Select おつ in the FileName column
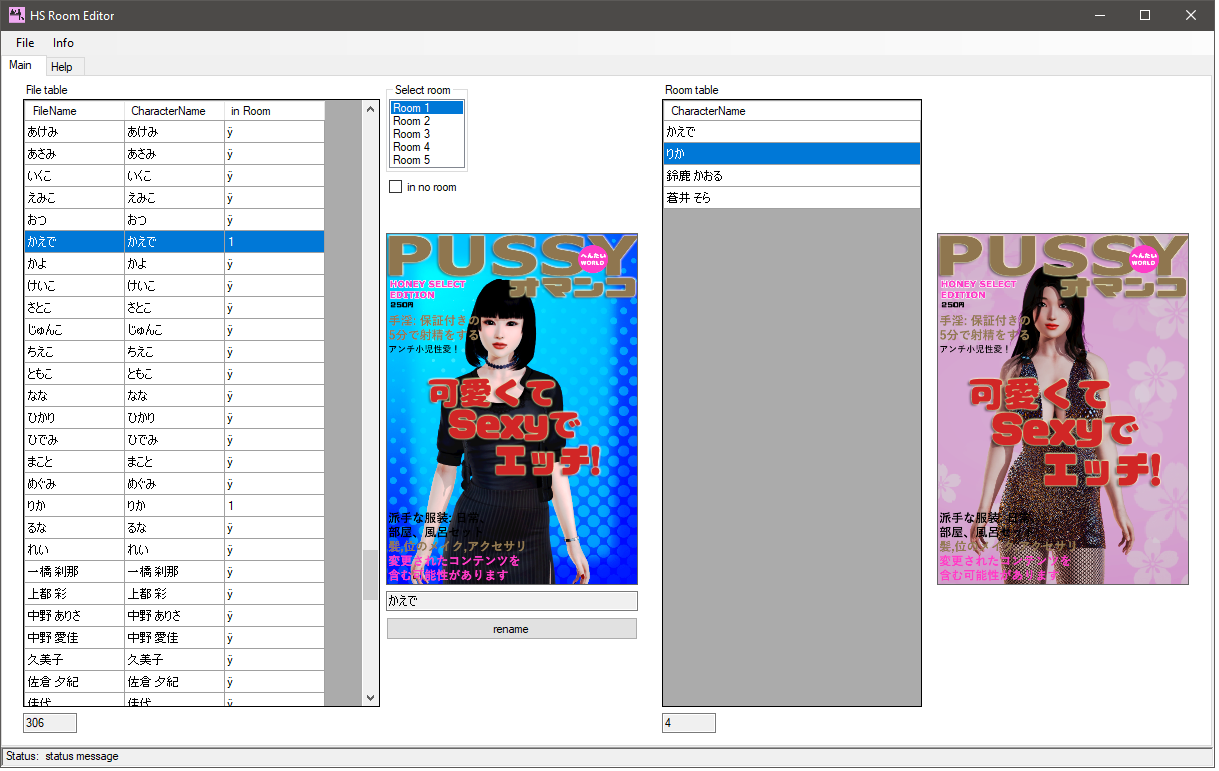 (x=75, y=220)
